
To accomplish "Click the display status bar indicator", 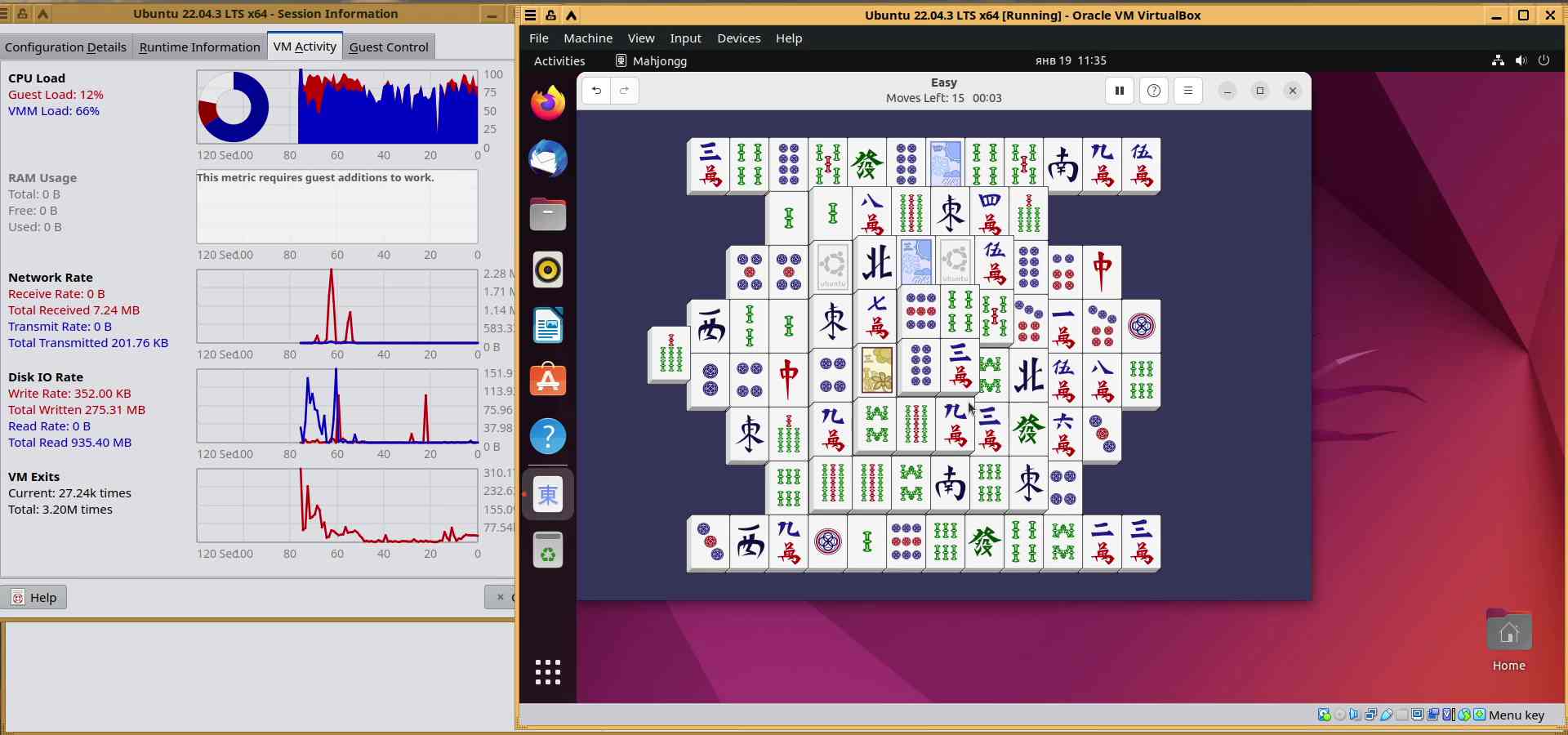I will click(1418, 715).
